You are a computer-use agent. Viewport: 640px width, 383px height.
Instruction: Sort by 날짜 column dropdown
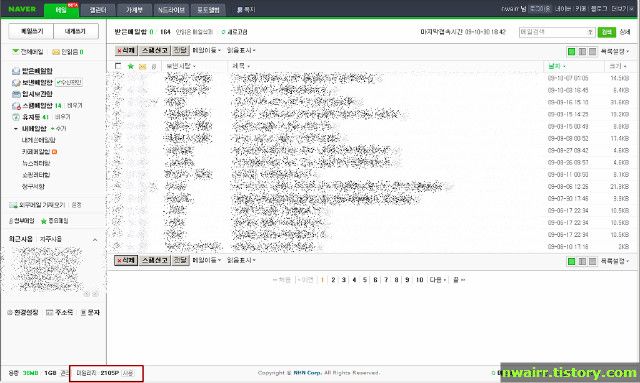(557, 66)
